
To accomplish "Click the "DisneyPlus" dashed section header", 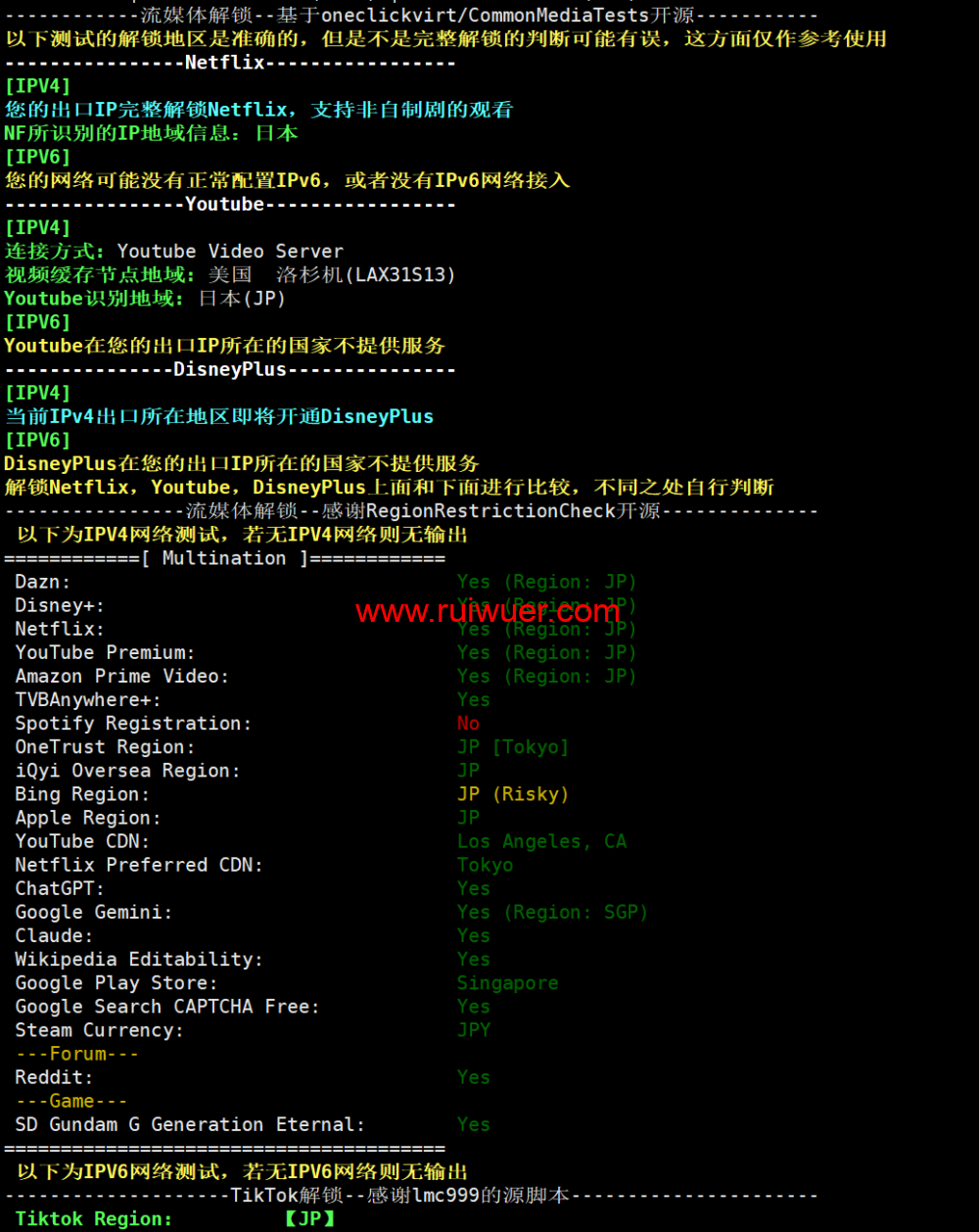I will tap(230, 369).
